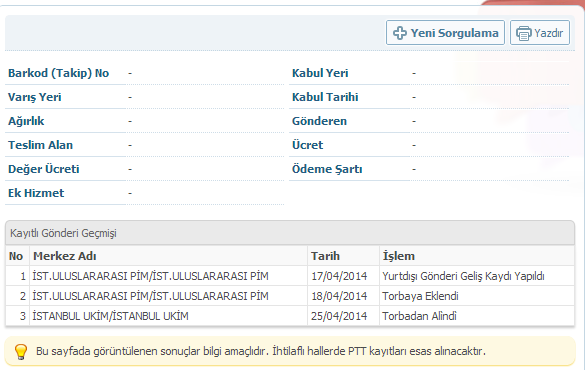Click the Yazdır print button

point(539,33)
